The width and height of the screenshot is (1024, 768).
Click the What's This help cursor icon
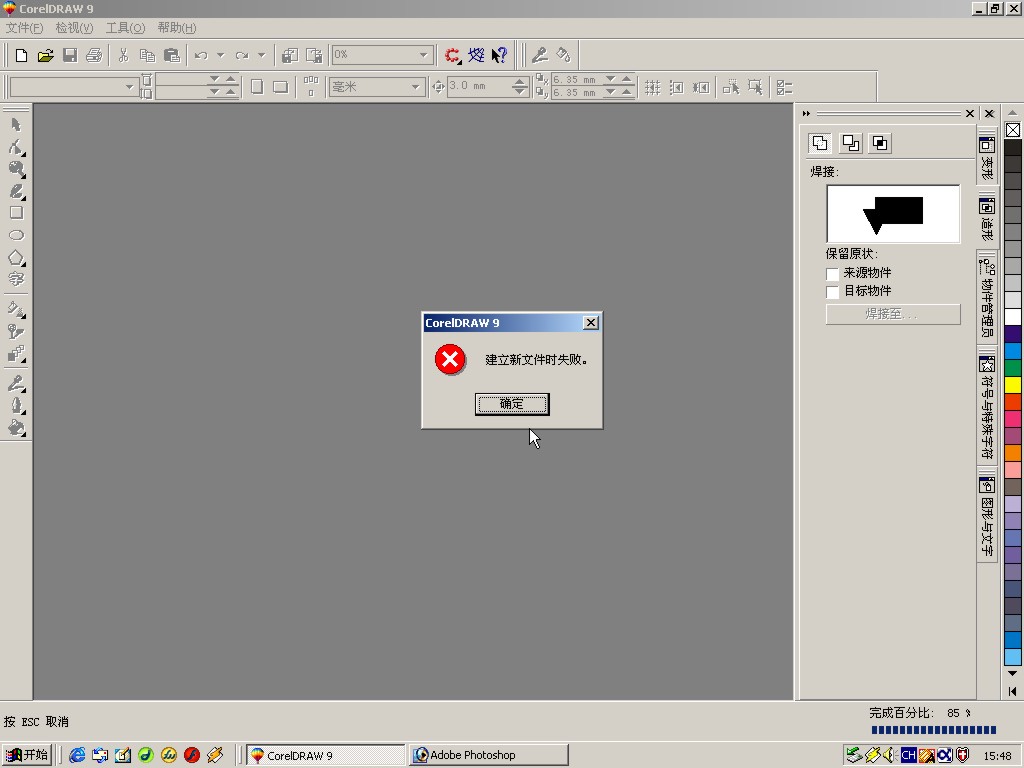click(500, 56)
